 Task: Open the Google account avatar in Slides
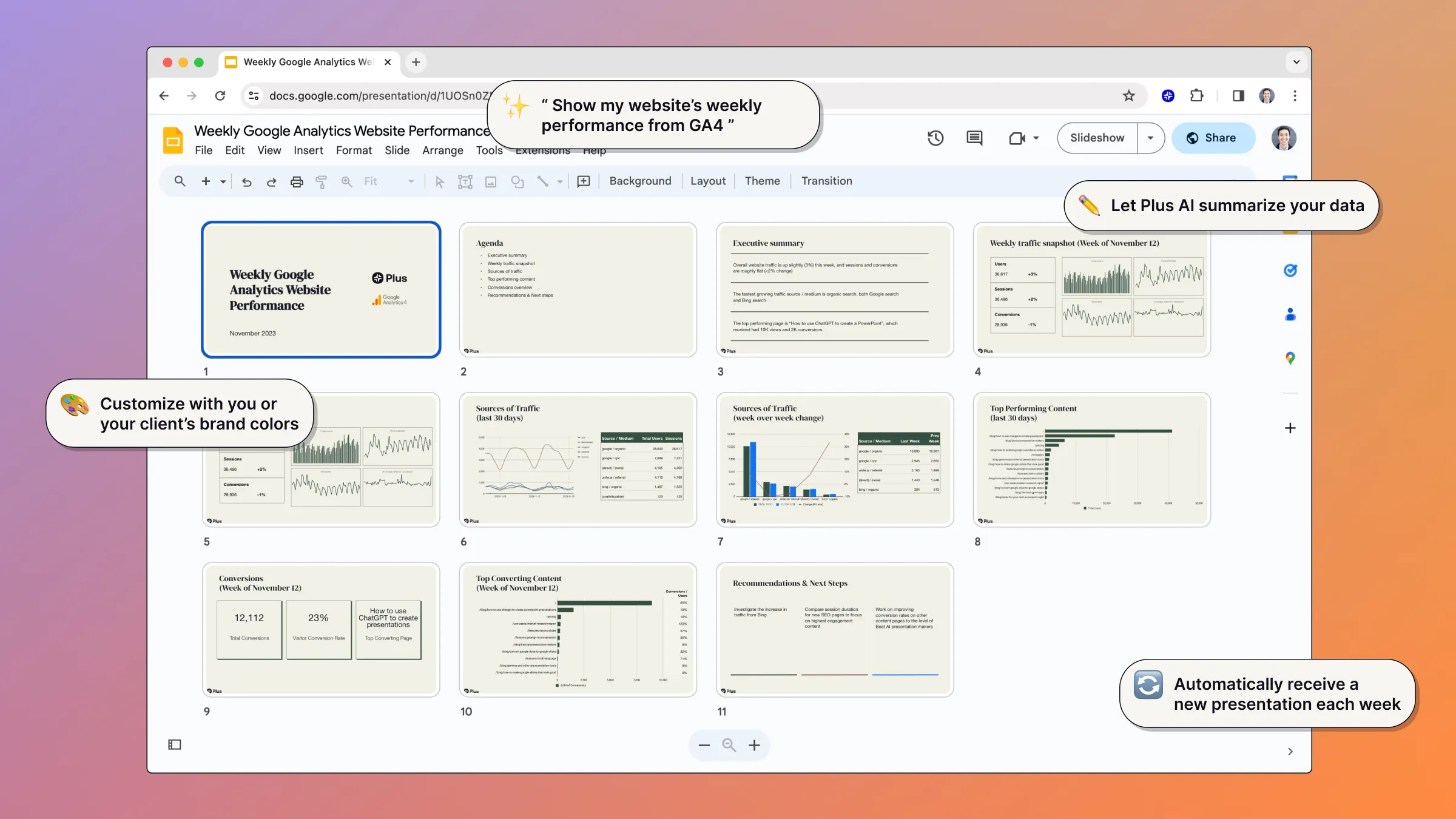click(1284, 138)
